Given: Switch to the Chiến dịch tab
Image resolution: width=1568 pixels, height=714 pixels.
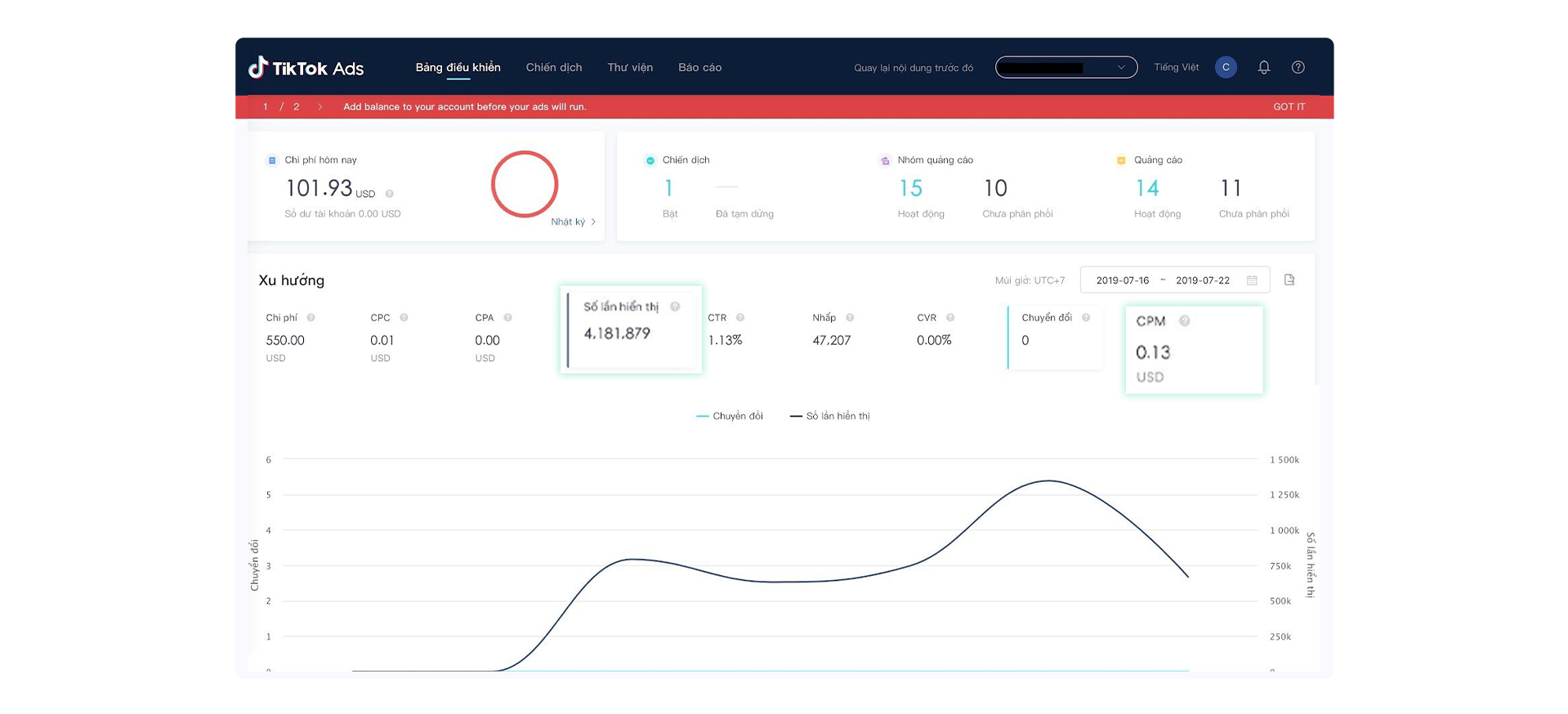Looking at the screenshot, I should [x=553, y=68].
